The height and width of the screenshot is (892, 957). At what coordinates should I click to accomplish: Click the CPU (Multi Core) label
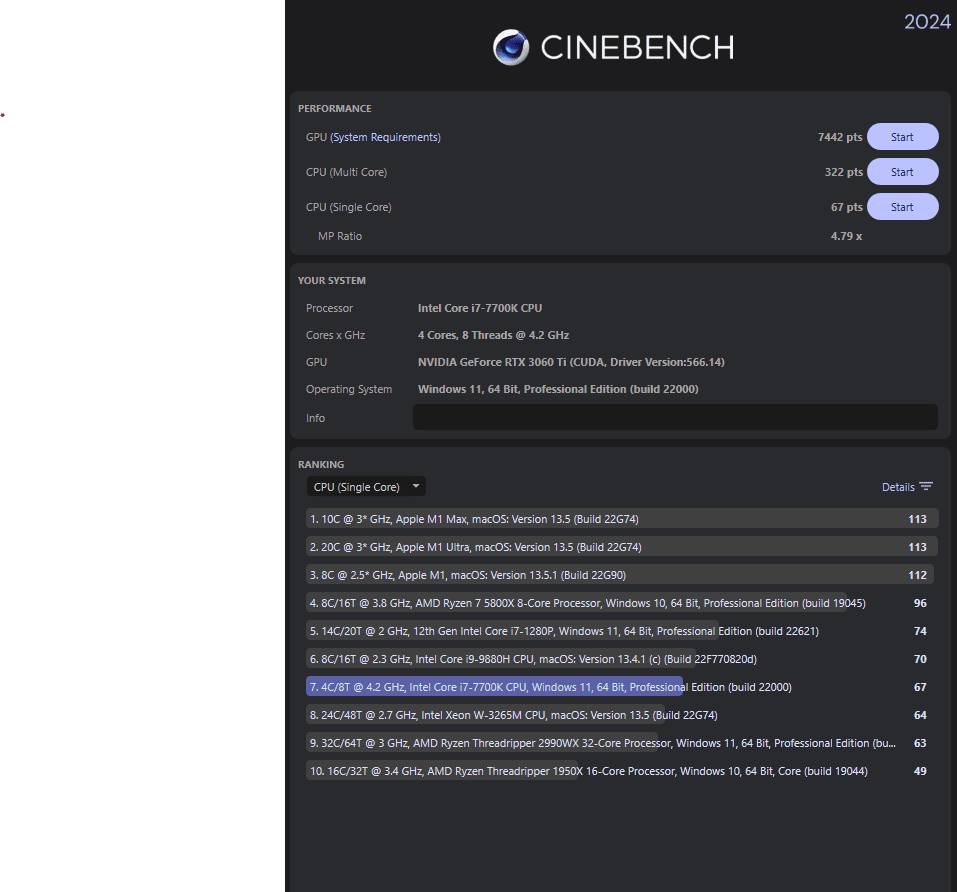coord(346,172)
